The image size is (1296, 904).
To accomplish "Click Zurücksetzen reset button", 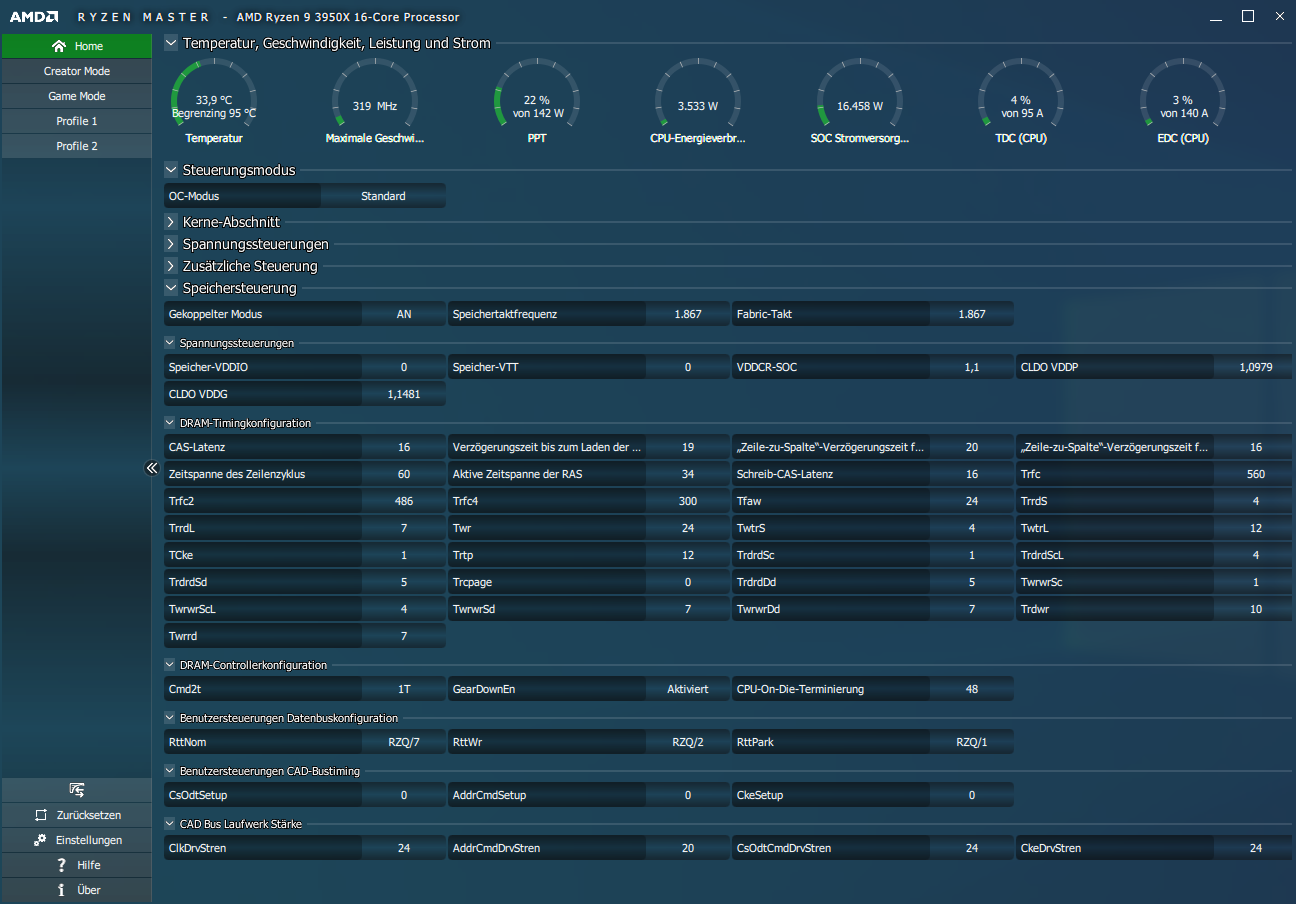I will click(77, 815).
